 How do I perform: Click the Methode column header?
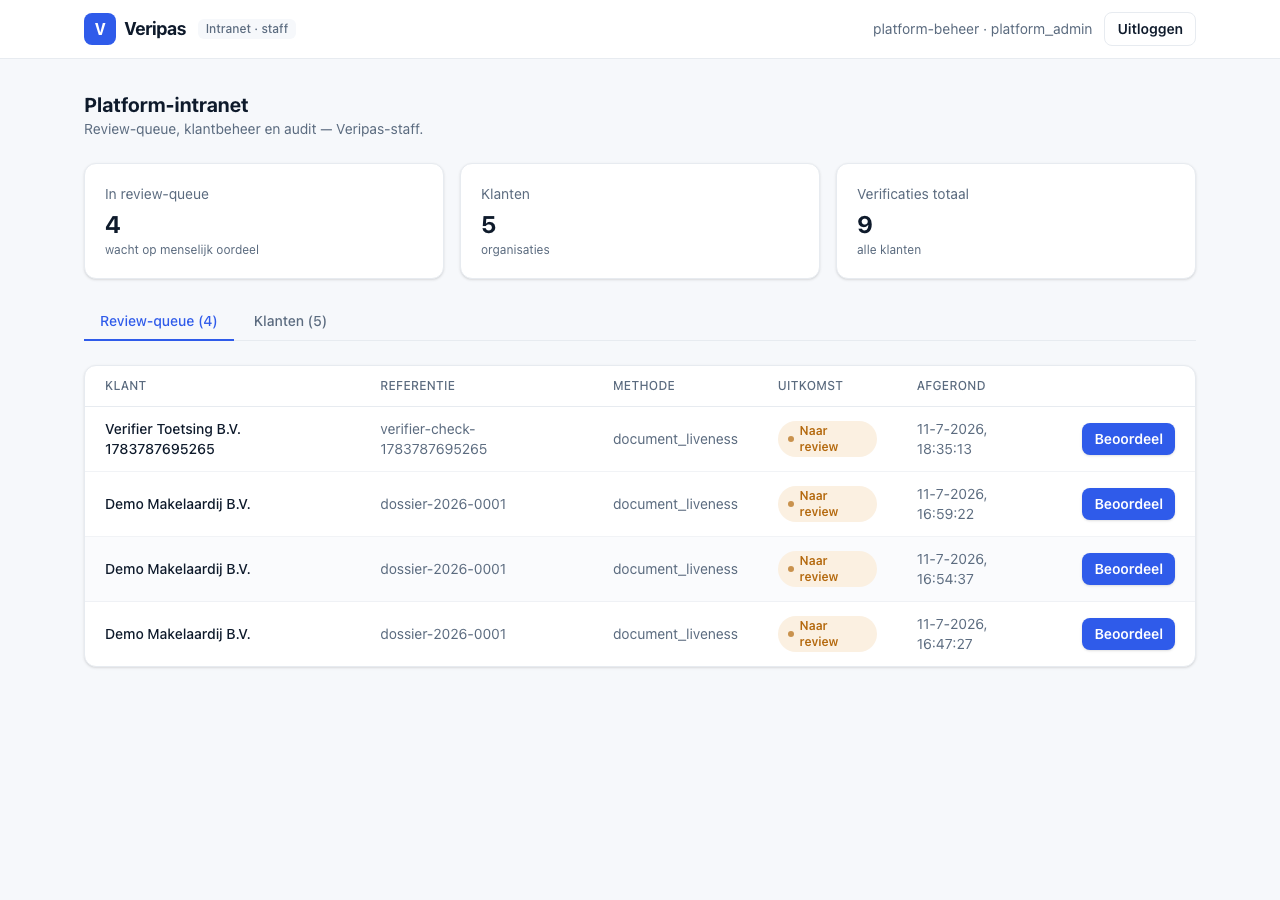click(x=644, y=386)
